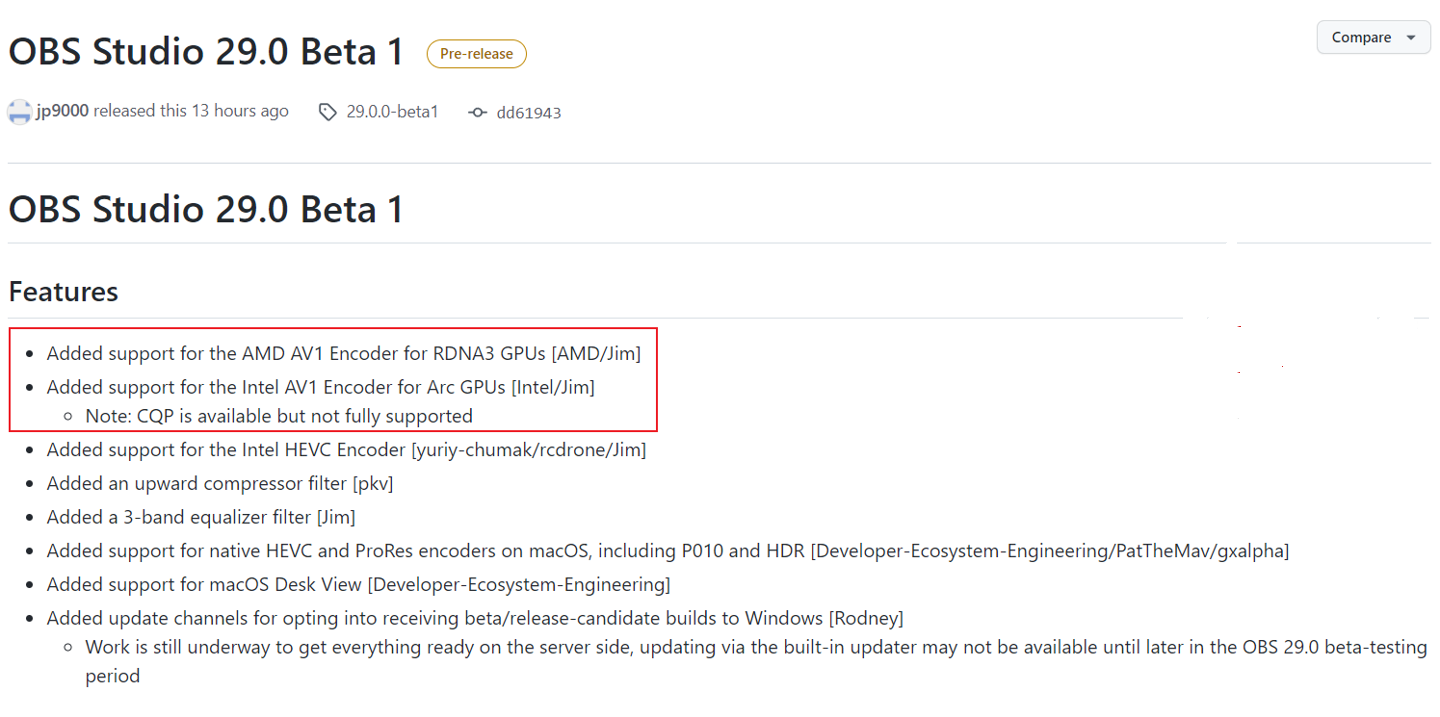Click the commit icon beside dd61943

point(478,113)
